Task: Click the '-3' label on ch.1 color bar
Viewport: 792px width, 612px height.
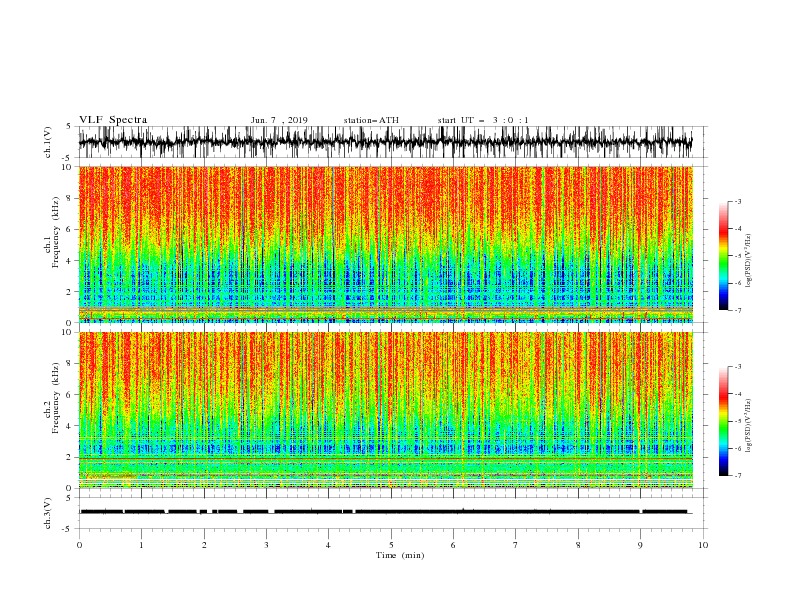Action: pyautogui.click(x=738, y=201)
